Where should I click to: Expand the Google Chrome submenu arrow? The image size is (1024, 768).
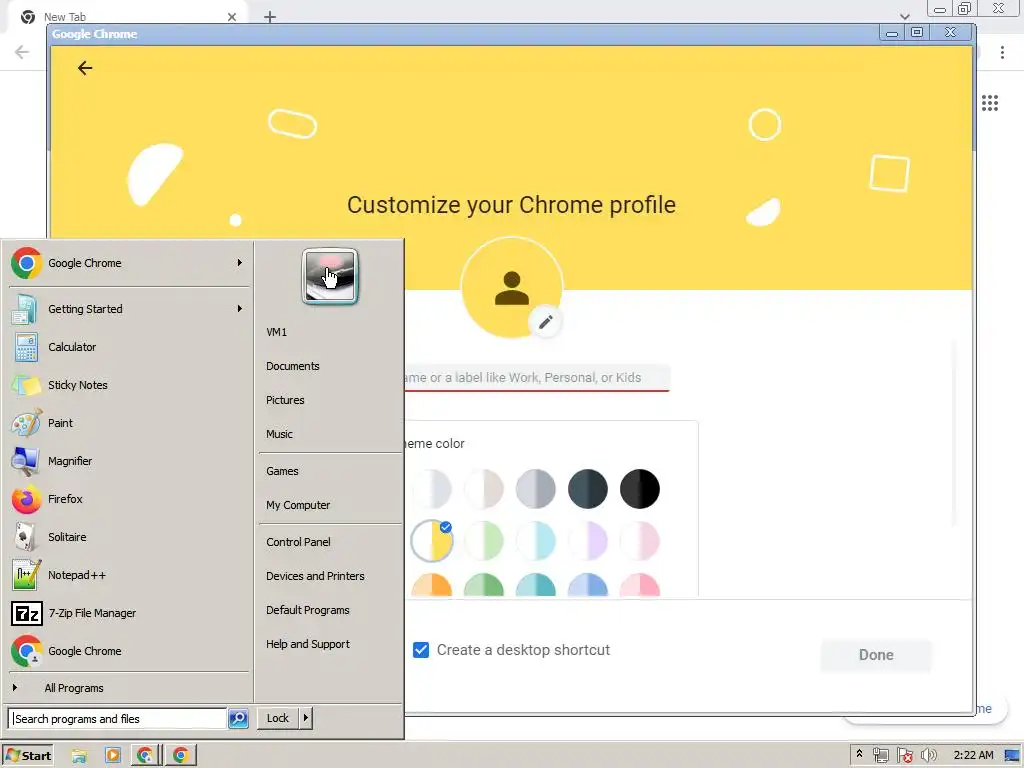tap(240, 263)
